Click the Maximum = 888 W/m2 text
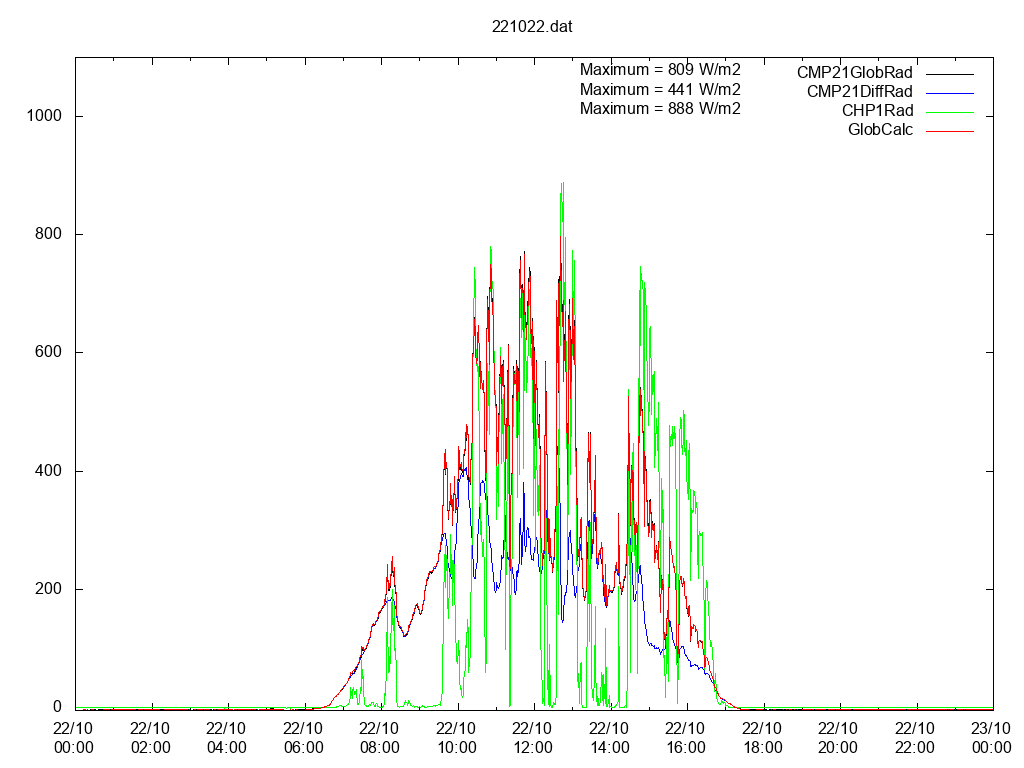 tap(660, 108)
